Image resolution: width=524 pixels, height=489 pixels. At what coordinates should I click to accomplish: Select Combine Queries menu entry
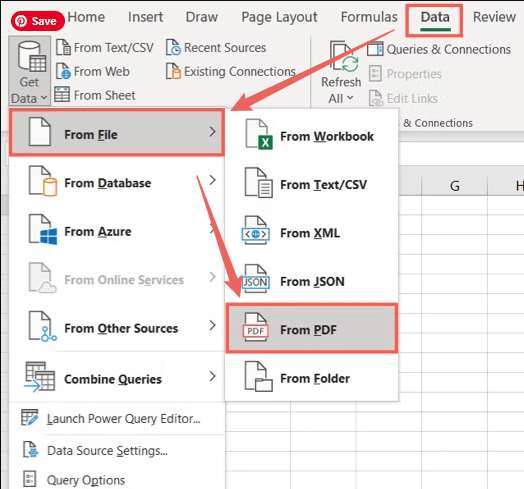tap(117, 378)
